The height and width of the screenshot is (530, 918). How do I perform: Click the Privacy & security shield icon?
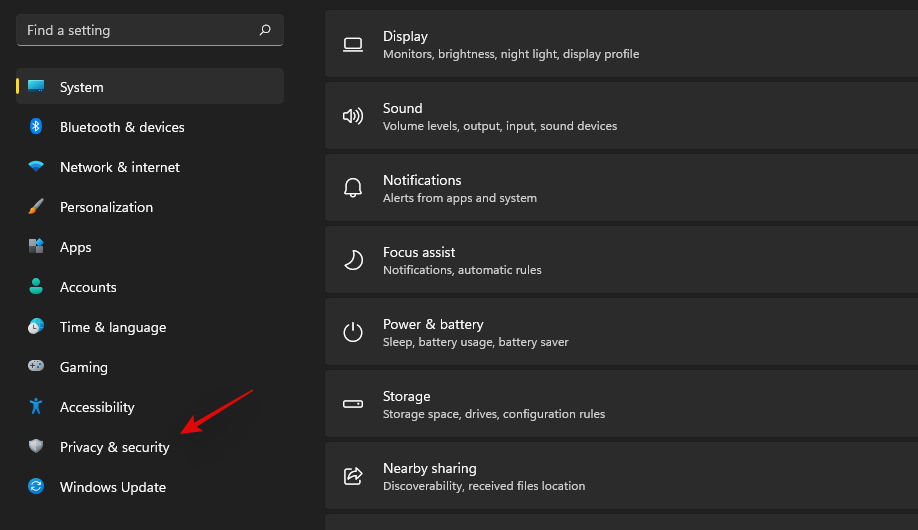[36, 447]
